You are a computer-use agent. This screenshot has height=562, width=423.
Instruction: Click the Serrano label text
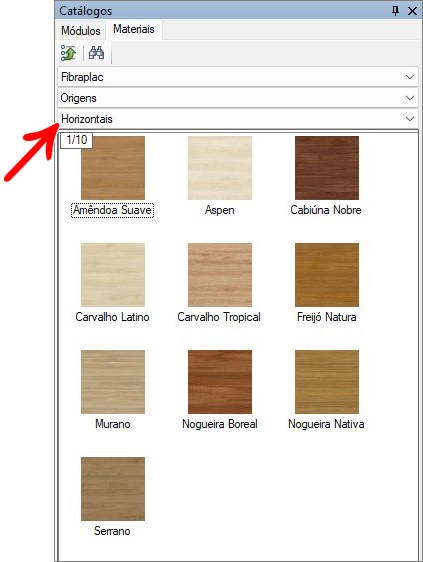pos(112,531)
